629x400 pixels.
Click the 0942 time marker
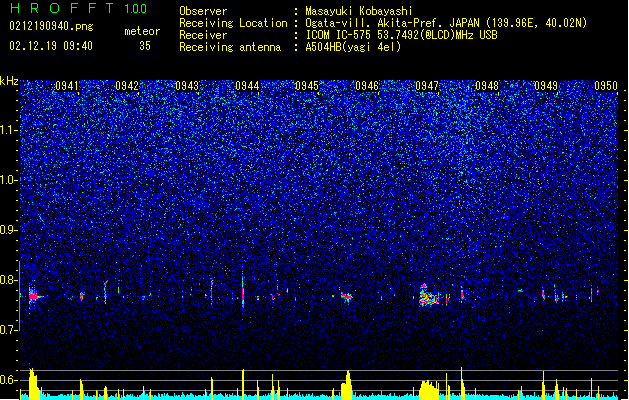point(127,86)
